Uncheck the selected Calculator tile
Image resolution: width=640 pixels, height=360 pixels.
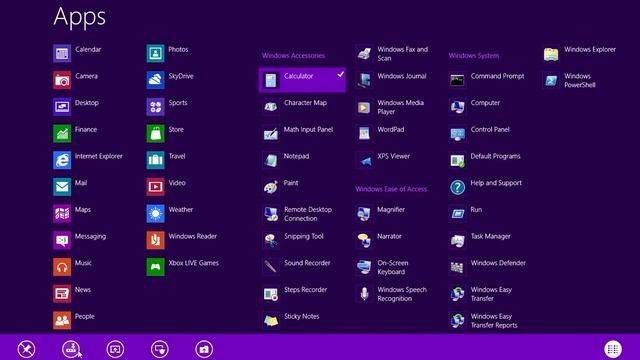click(302, 80)
